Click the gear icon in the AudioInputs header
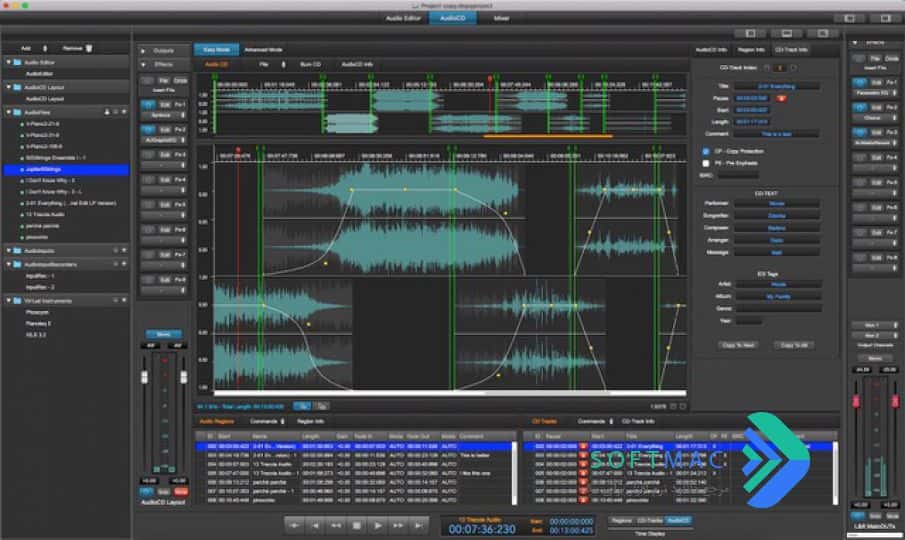 (124, 250)
